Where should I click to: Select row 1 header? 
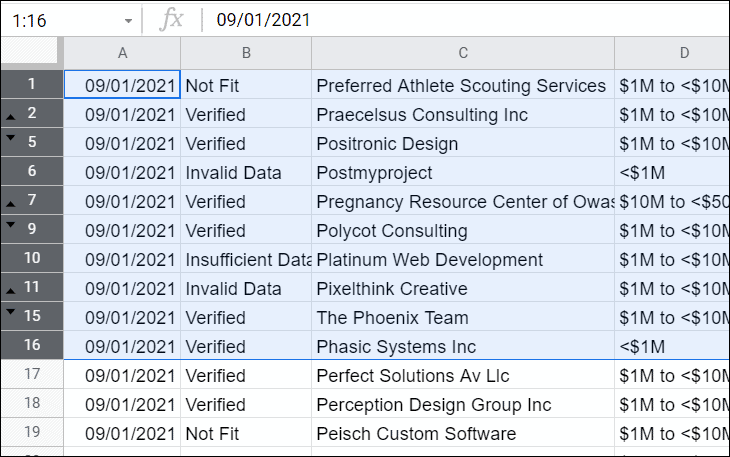tap(32, 85)
